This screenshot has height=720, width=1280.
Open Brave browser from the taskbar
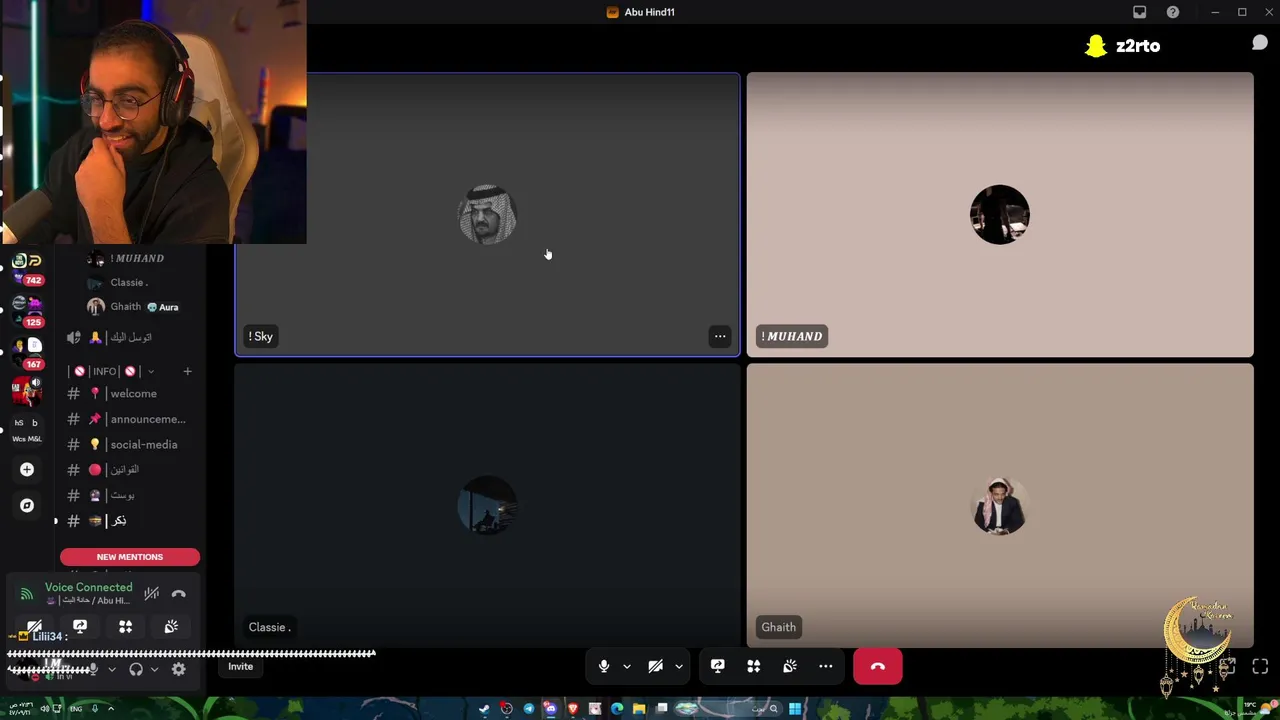[573, 709]
